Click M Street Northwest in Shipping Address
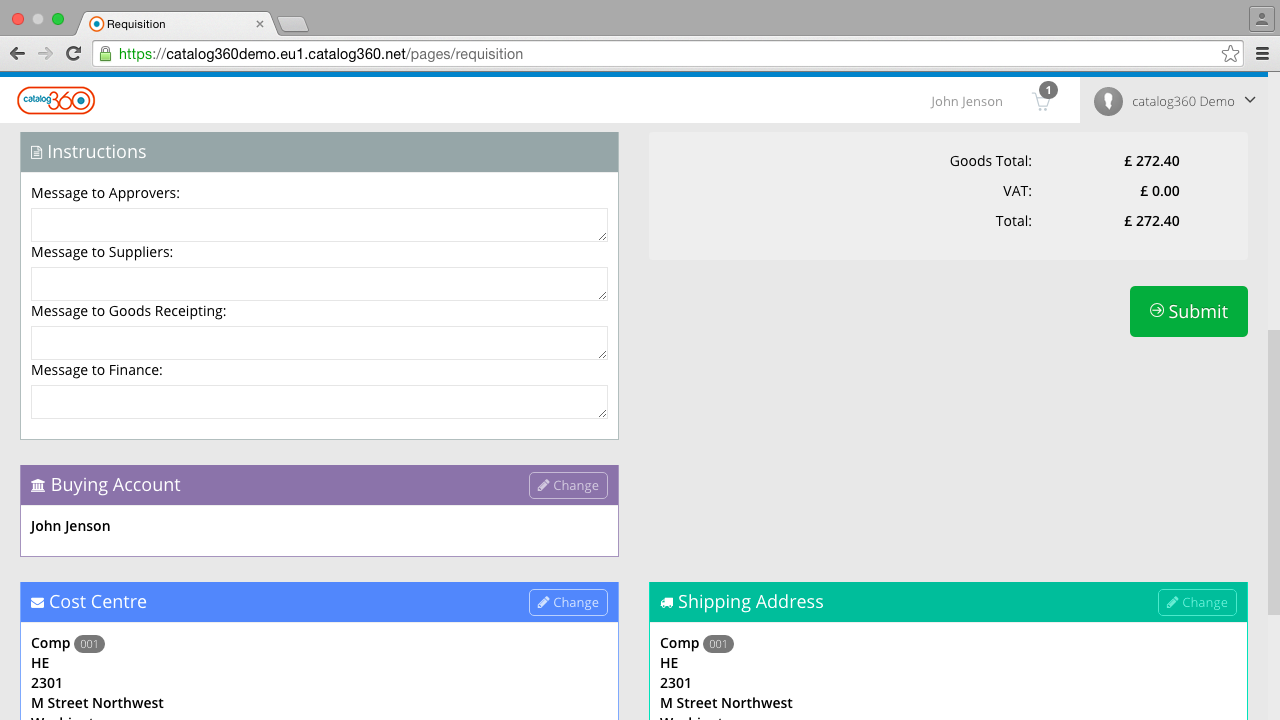The height and width of the screenshot is (720, 1280). tap(727, 703)
